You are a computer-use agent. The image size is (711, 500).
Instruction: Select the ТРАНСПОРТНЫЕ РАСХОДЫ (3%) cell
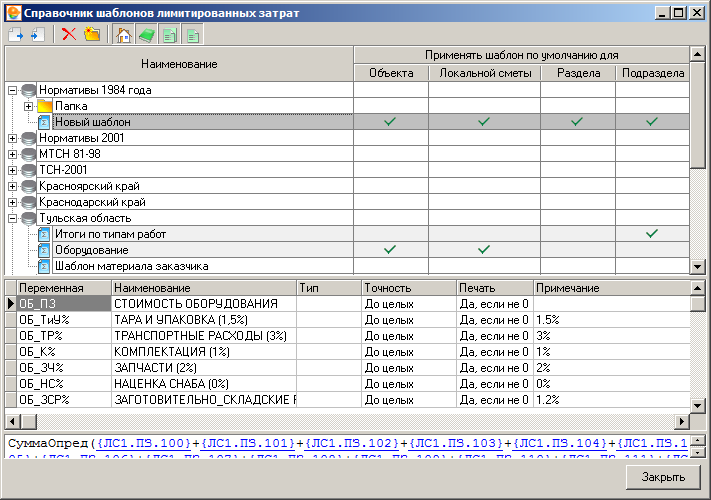204,336
